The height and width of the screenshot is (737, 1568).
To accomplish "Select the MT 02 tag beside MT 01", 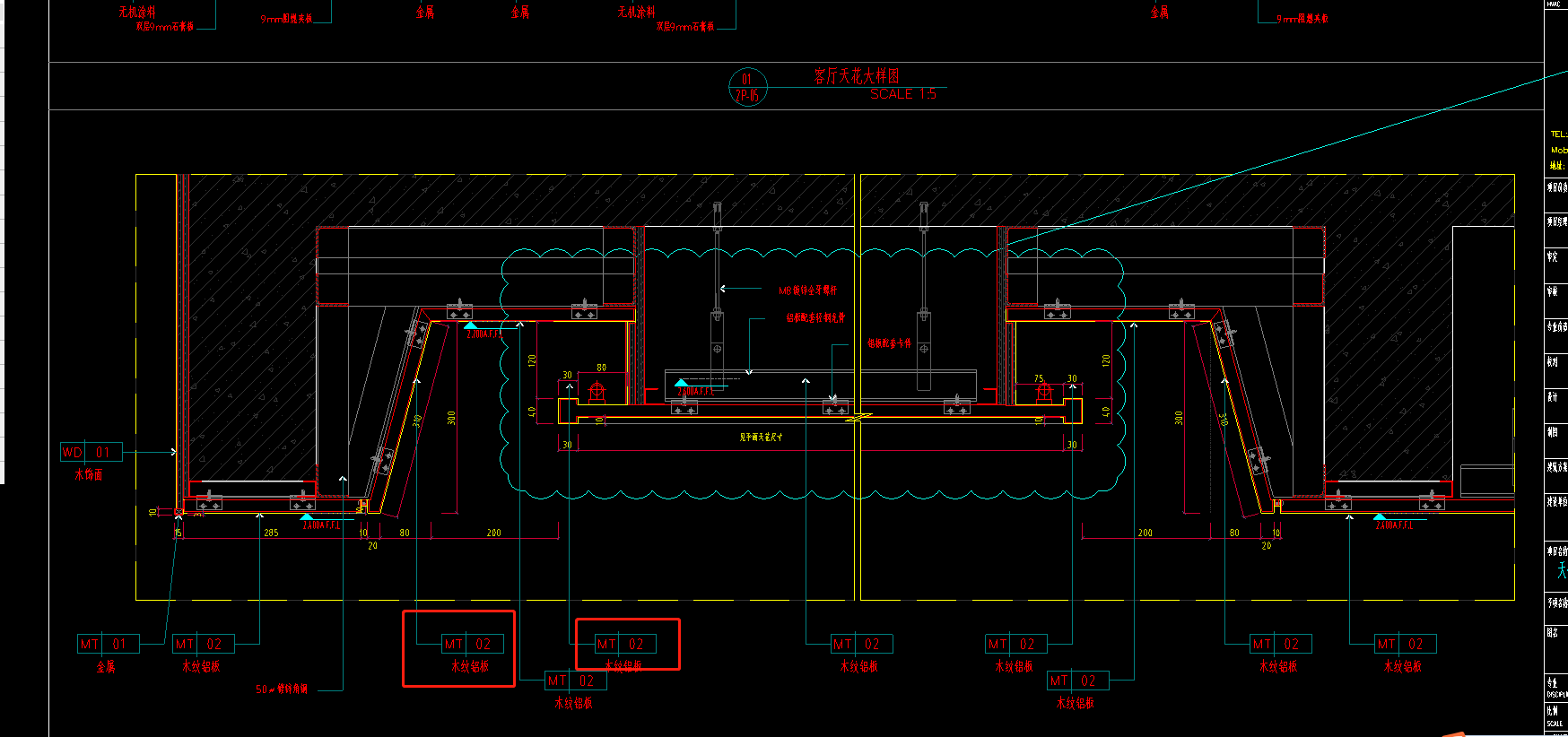I will pos(203,644).
